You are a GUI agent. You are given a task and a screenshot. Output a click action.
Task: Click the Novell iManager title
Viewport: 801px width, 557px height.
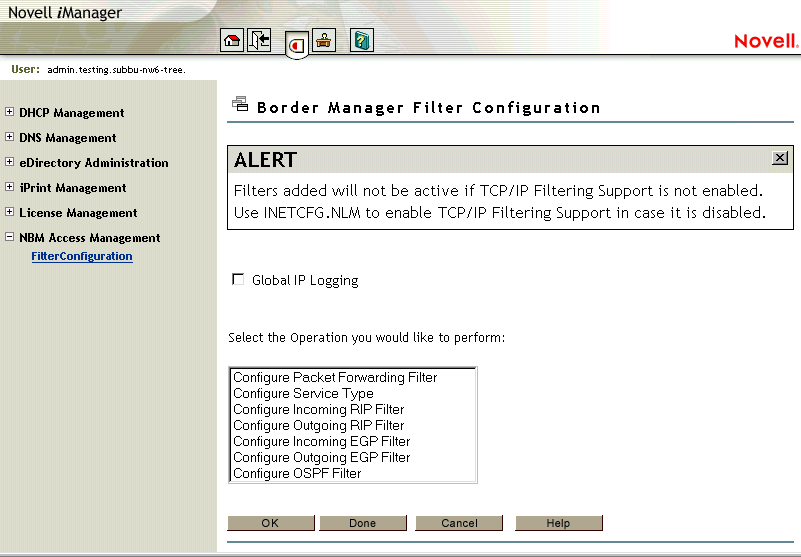click(65, 13)
